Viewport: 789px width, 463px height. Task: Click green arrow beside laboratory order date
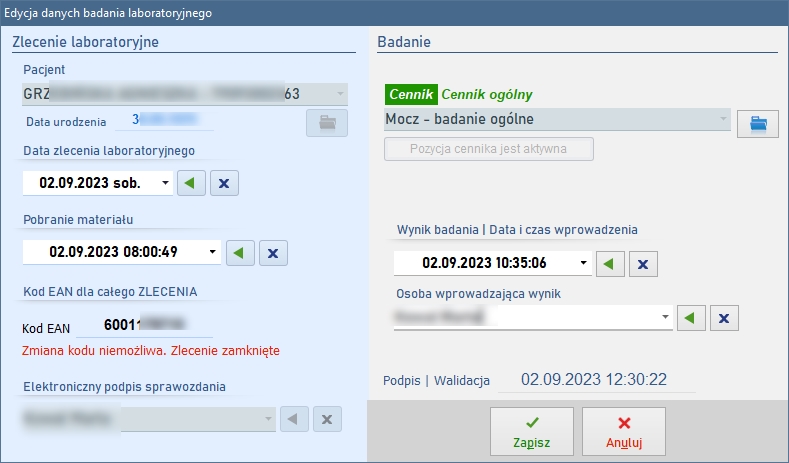pyautogui.click(x=191, y=184)
